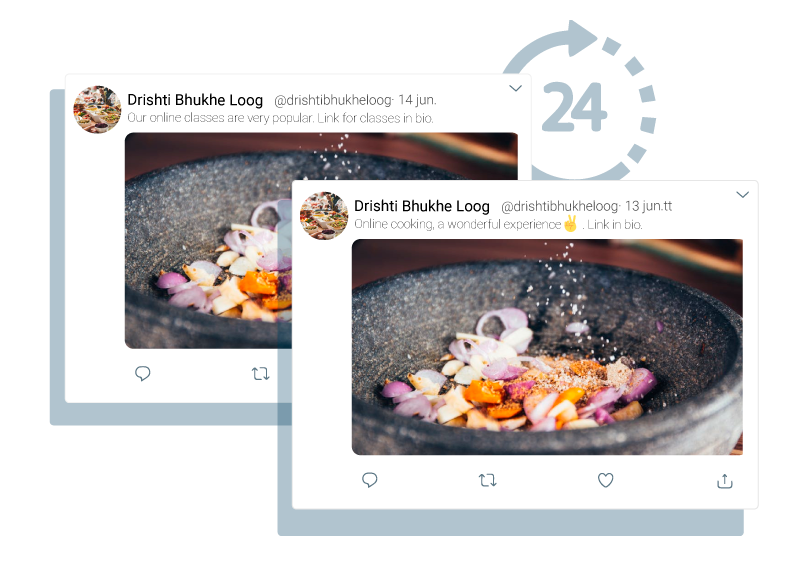The image size is (800, 573).
Task: Open the profile avatar on the 14 jun tweet
Action: coord(97,109)
